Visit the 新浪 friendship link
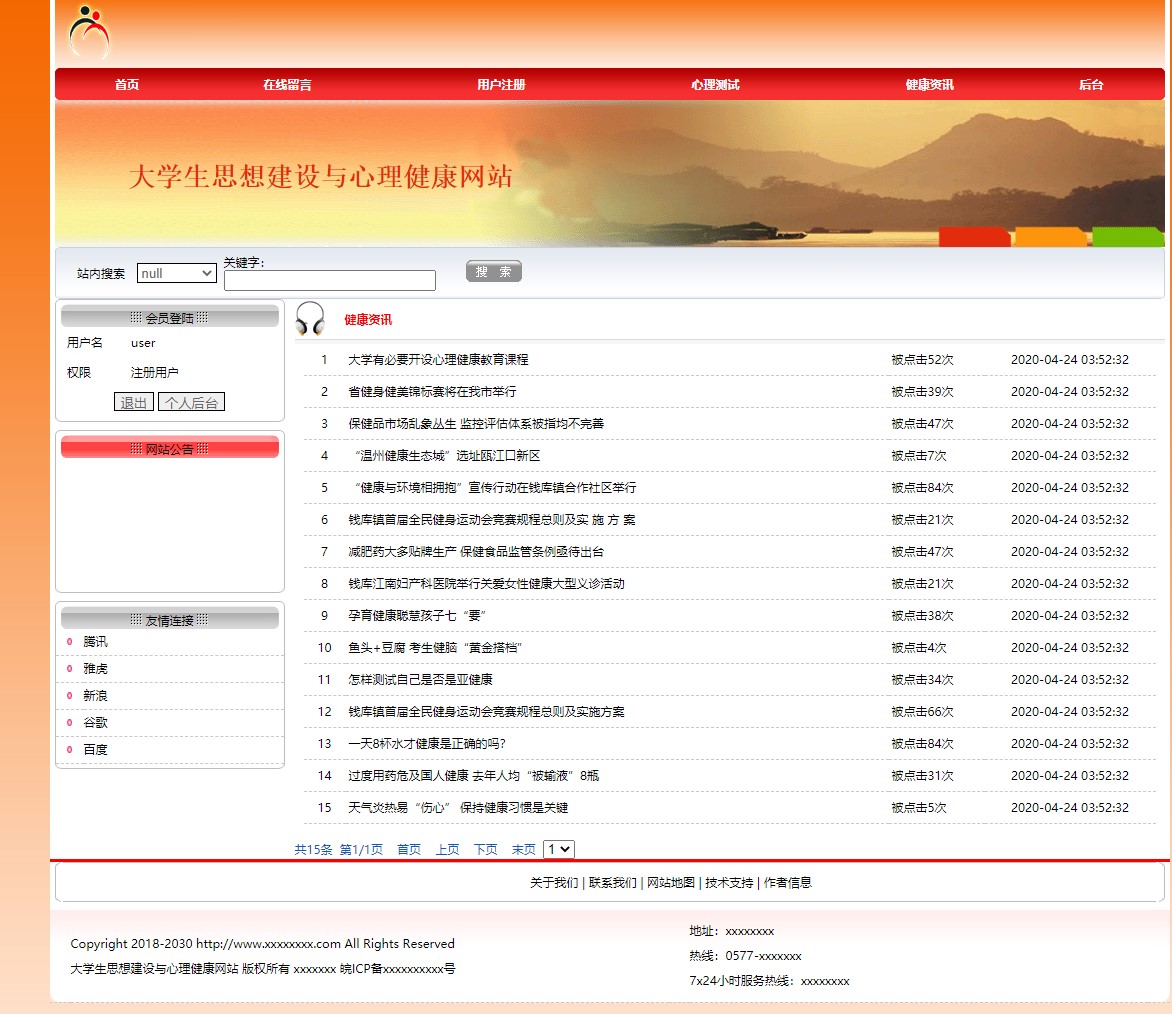 point(93,695)
